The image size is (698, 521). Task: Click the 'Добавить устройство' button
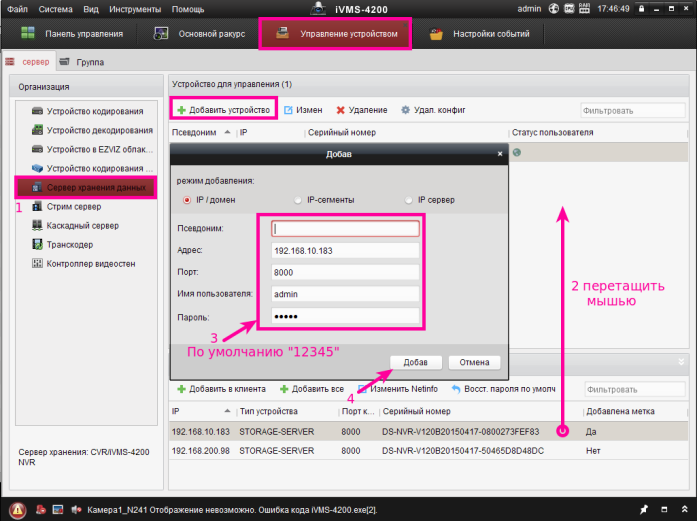(223, 110)
